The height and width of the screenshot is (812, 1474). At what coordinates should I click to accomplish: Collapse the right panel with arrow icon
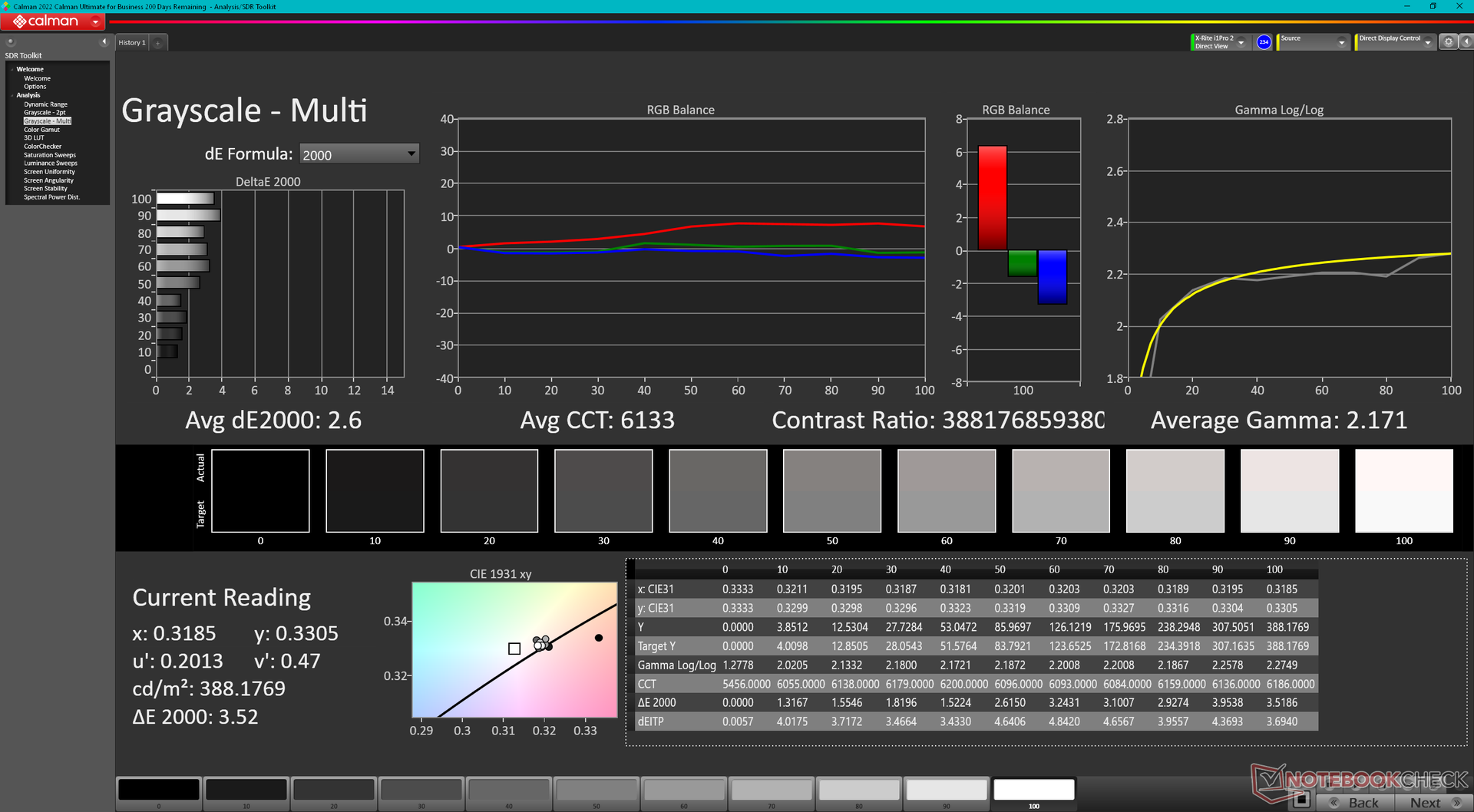(1466, 42)
